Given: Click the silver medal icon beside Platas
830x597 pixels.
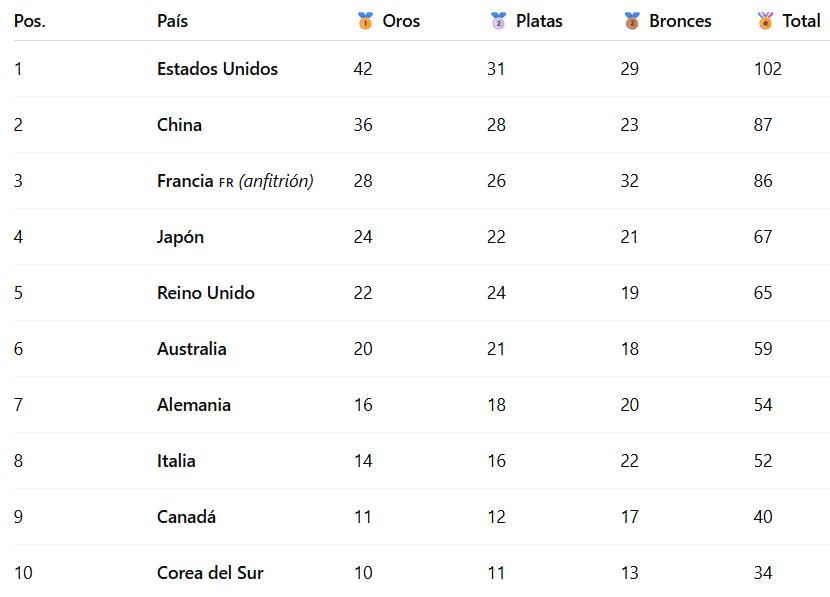Looking at the screenshot, I should (498, 21).
